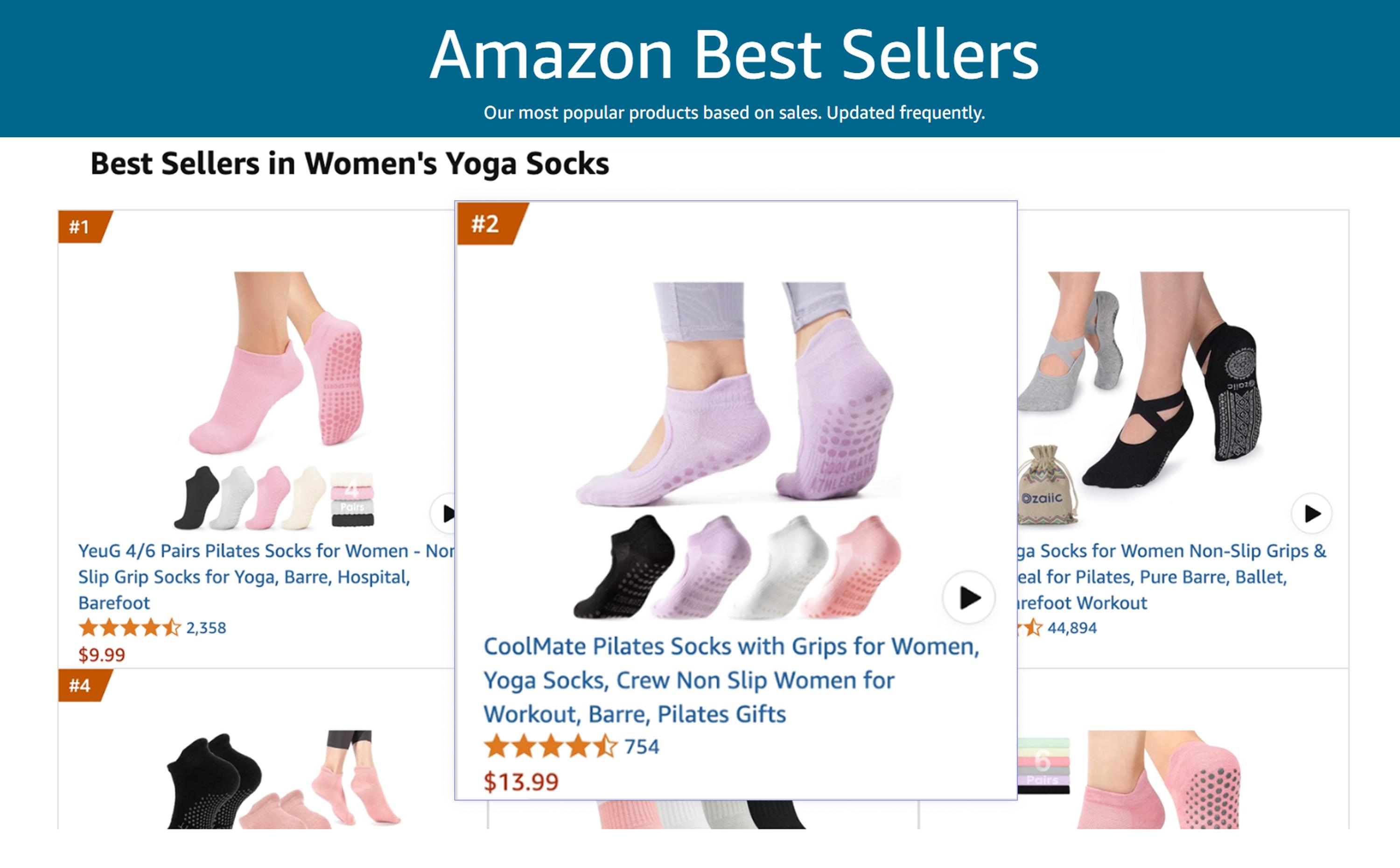The image size is (1400, 868).
Task: Click the star rating of YeuG socks
Action: (x=129, y=628)
